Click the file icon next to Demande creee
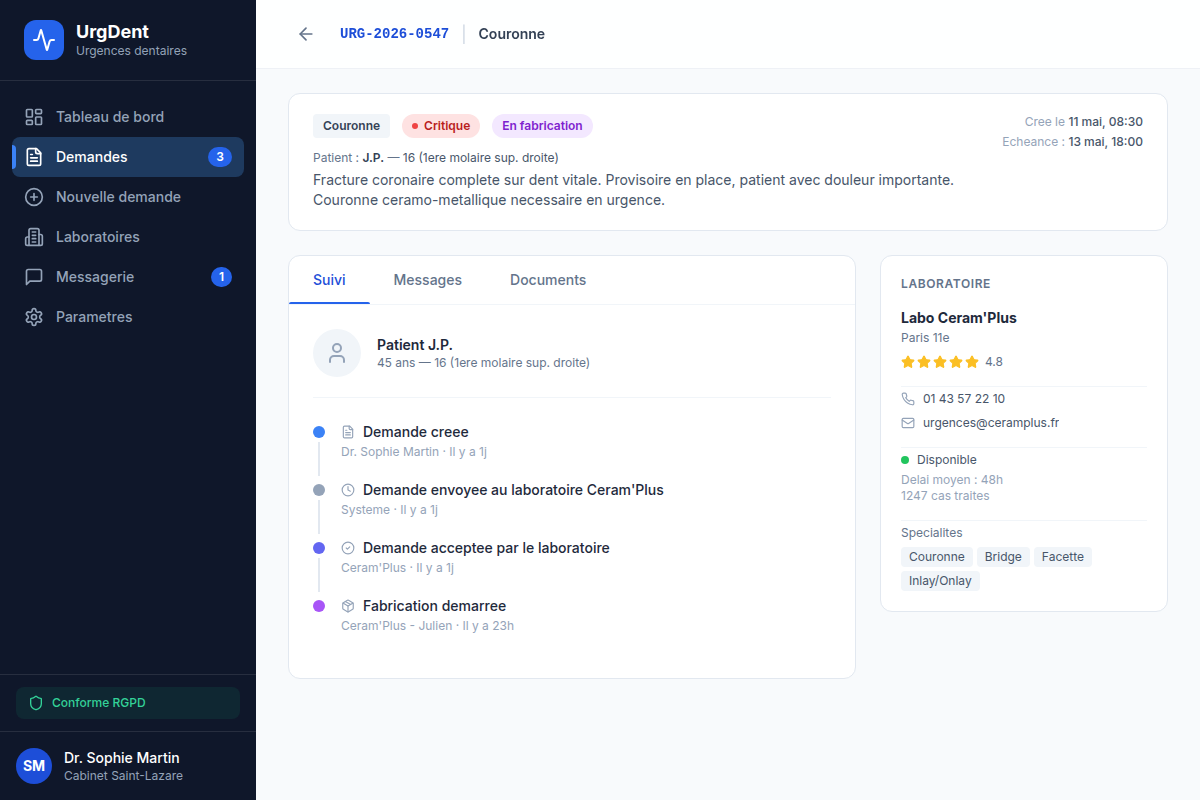The height and width of the screenshot is (800, 1200). click(348, 432)
